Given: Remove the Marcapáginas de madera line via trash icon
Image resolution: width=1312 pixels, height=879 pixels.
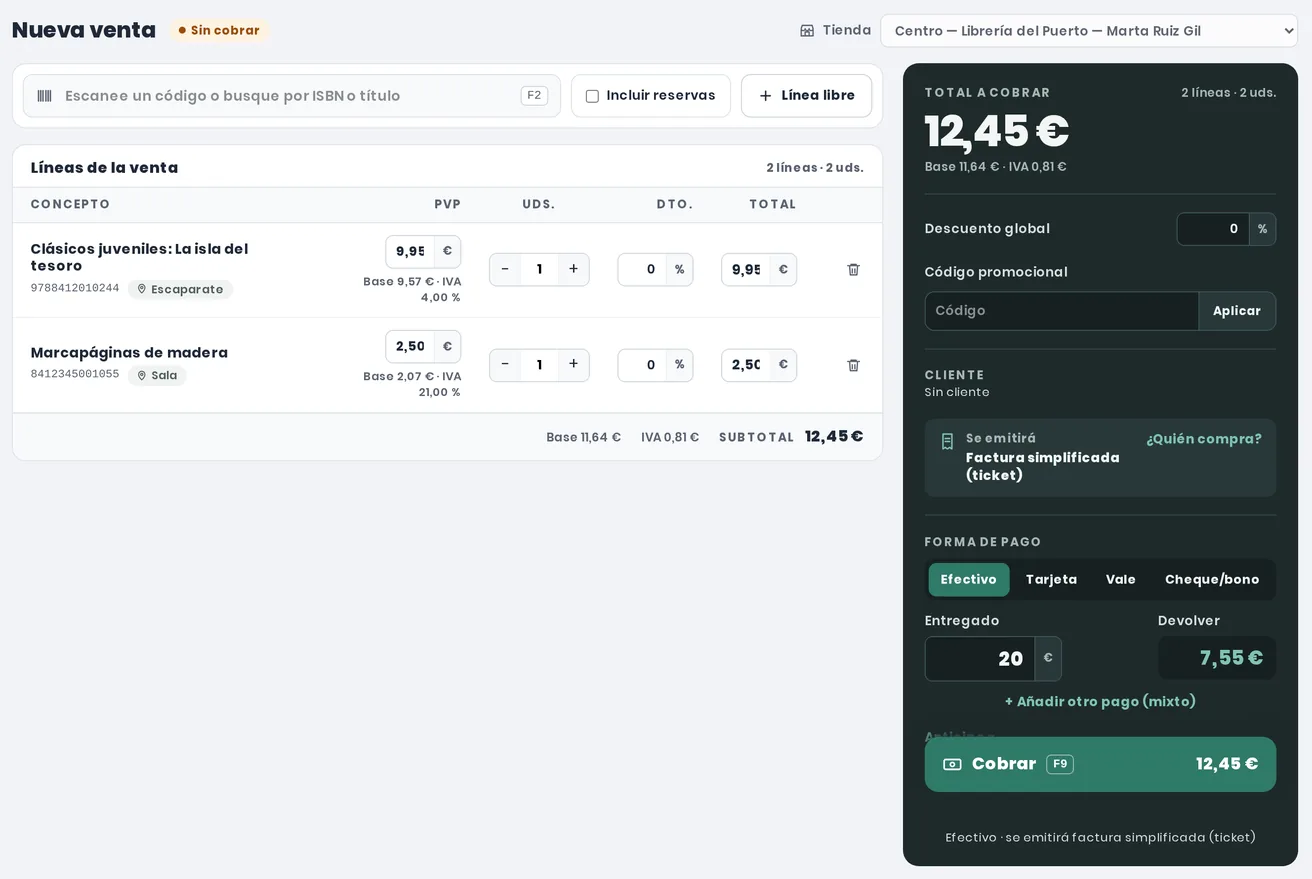Looking at the screenshot, I should point(853,365).
